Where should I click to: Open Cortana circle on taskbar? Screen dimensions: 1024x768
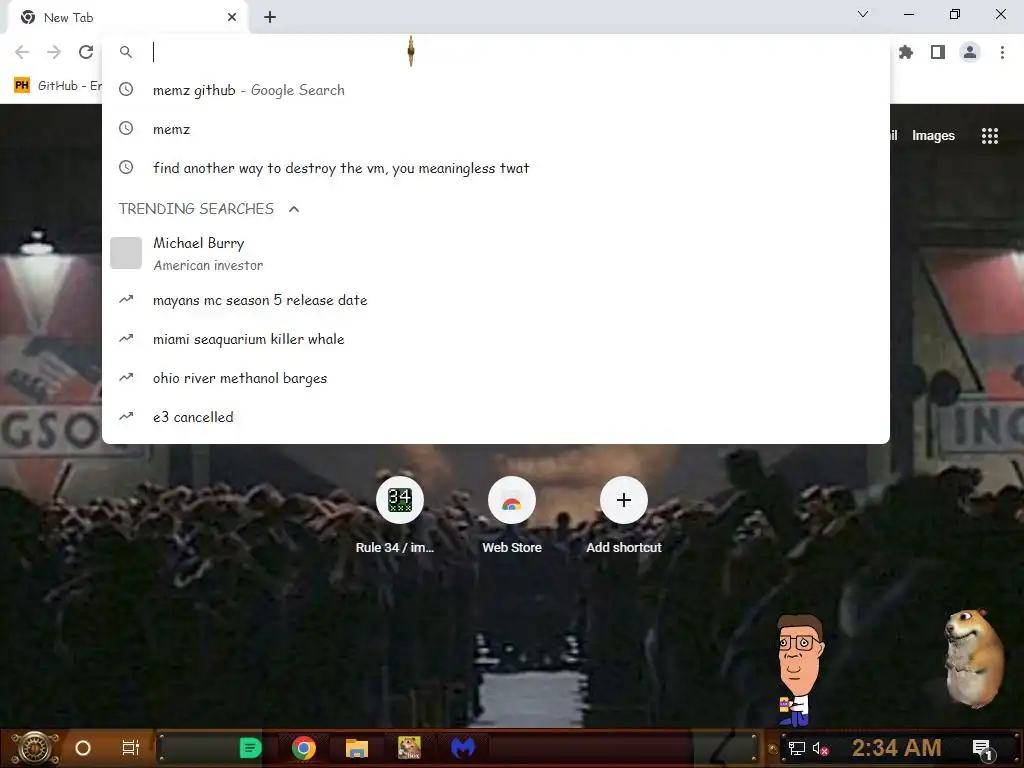click(x=83, y=748)
